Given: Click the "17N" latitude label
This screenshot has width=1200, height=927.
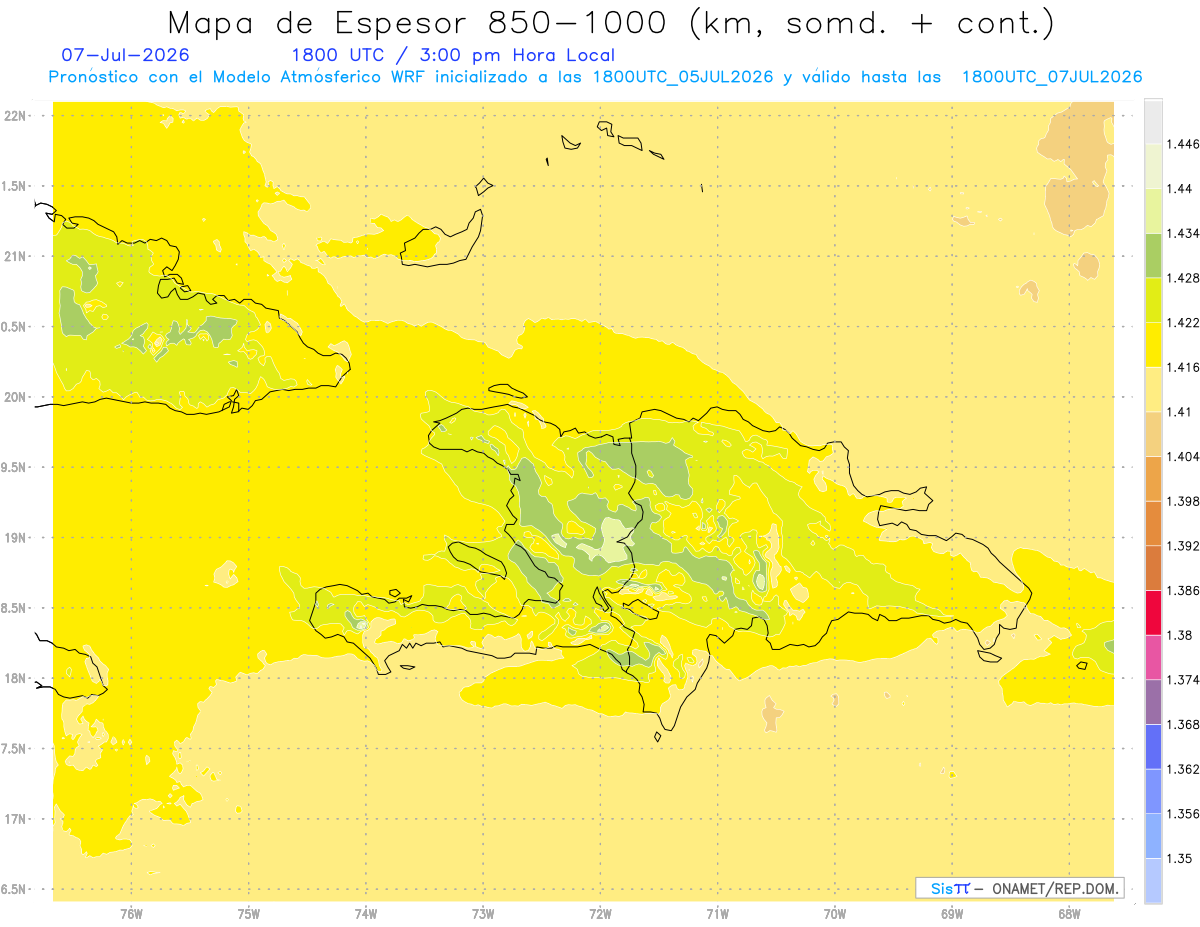Looking at the screenshot, I should click(x=16, y=819).
